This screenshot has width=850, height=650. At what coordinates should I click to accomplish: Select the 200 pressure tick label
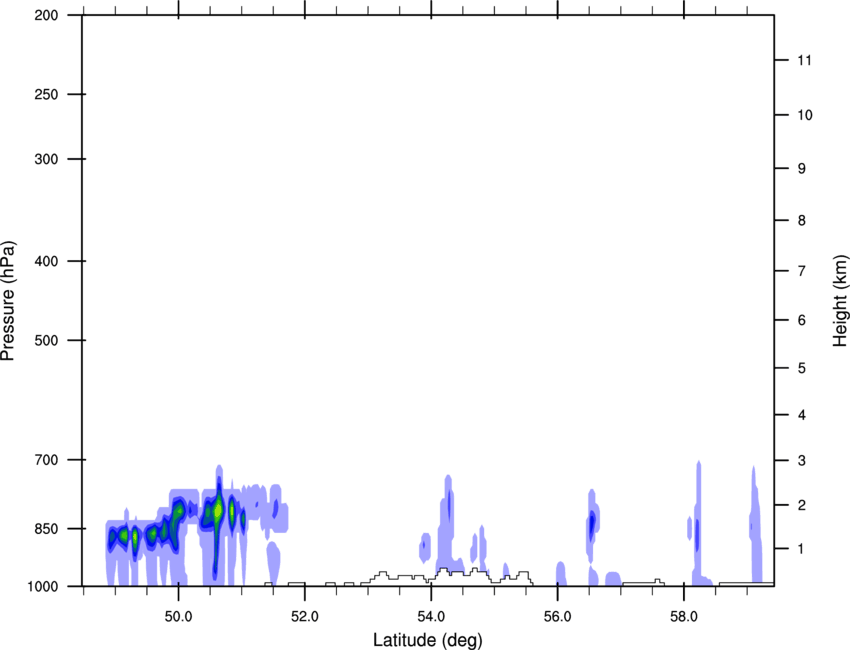pyautogui.click(x=46, y=15)
